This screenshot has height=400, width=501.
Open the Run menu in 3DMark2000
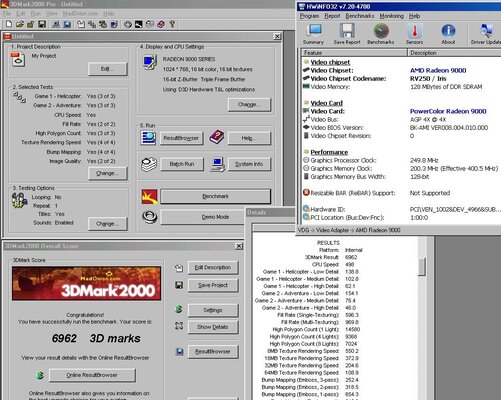(x=36, y=13)
